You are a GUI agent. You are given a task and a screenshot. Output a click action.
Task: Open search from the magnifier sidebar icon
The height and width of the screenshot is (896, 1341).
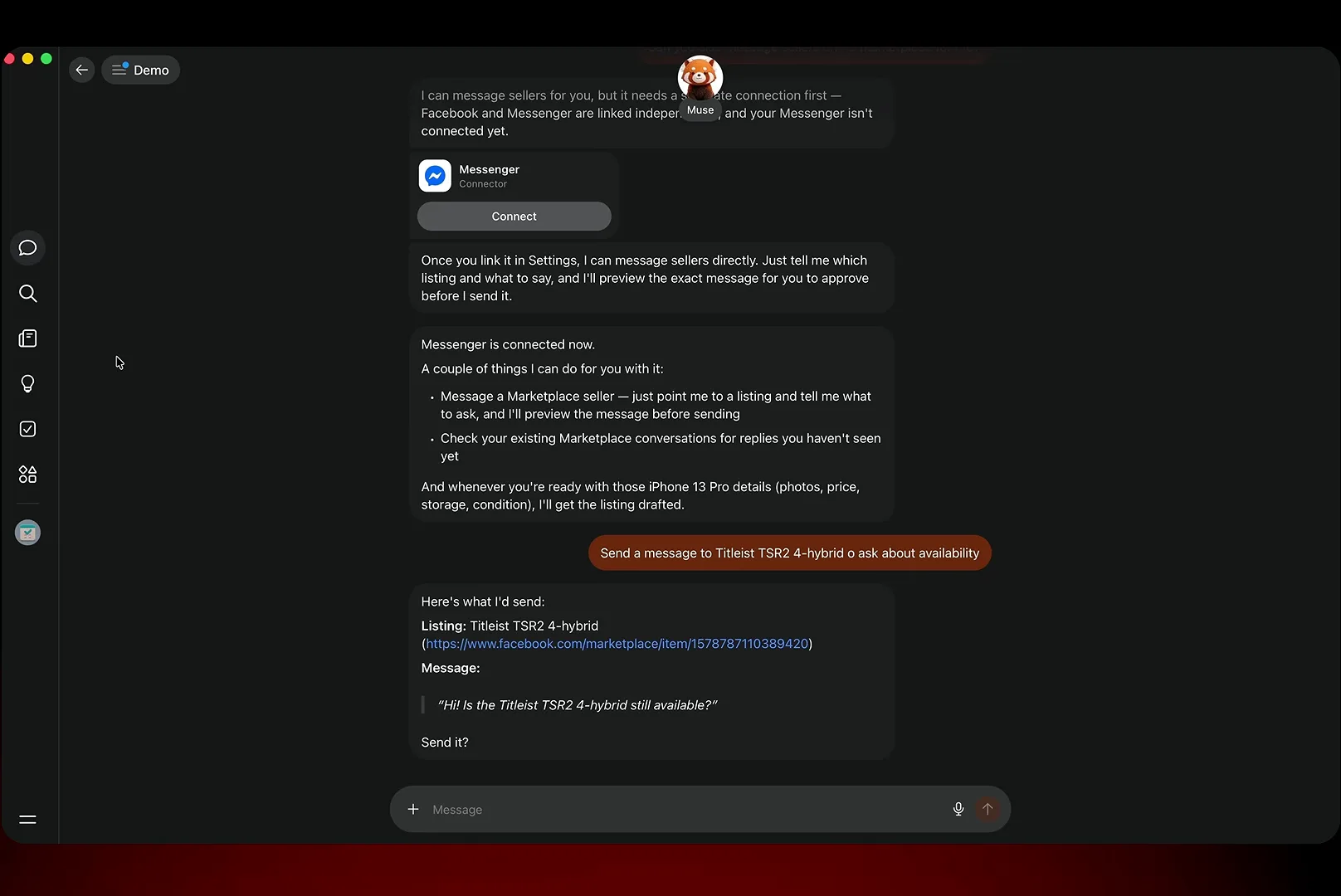click(27, 294)
